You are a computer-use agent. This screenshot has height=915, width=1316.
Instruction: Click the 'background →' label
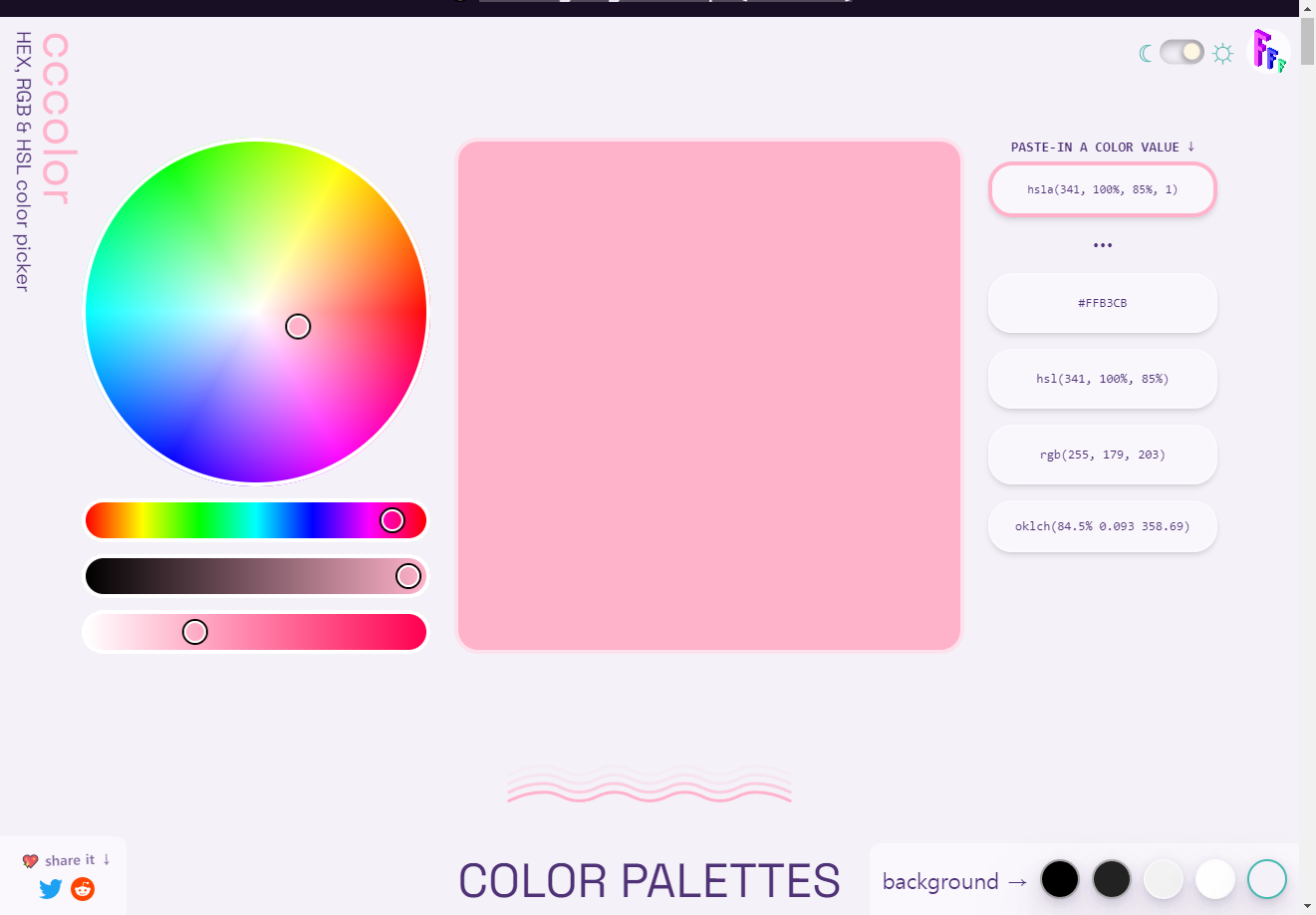pyautogui.click(x=954, y=882)
